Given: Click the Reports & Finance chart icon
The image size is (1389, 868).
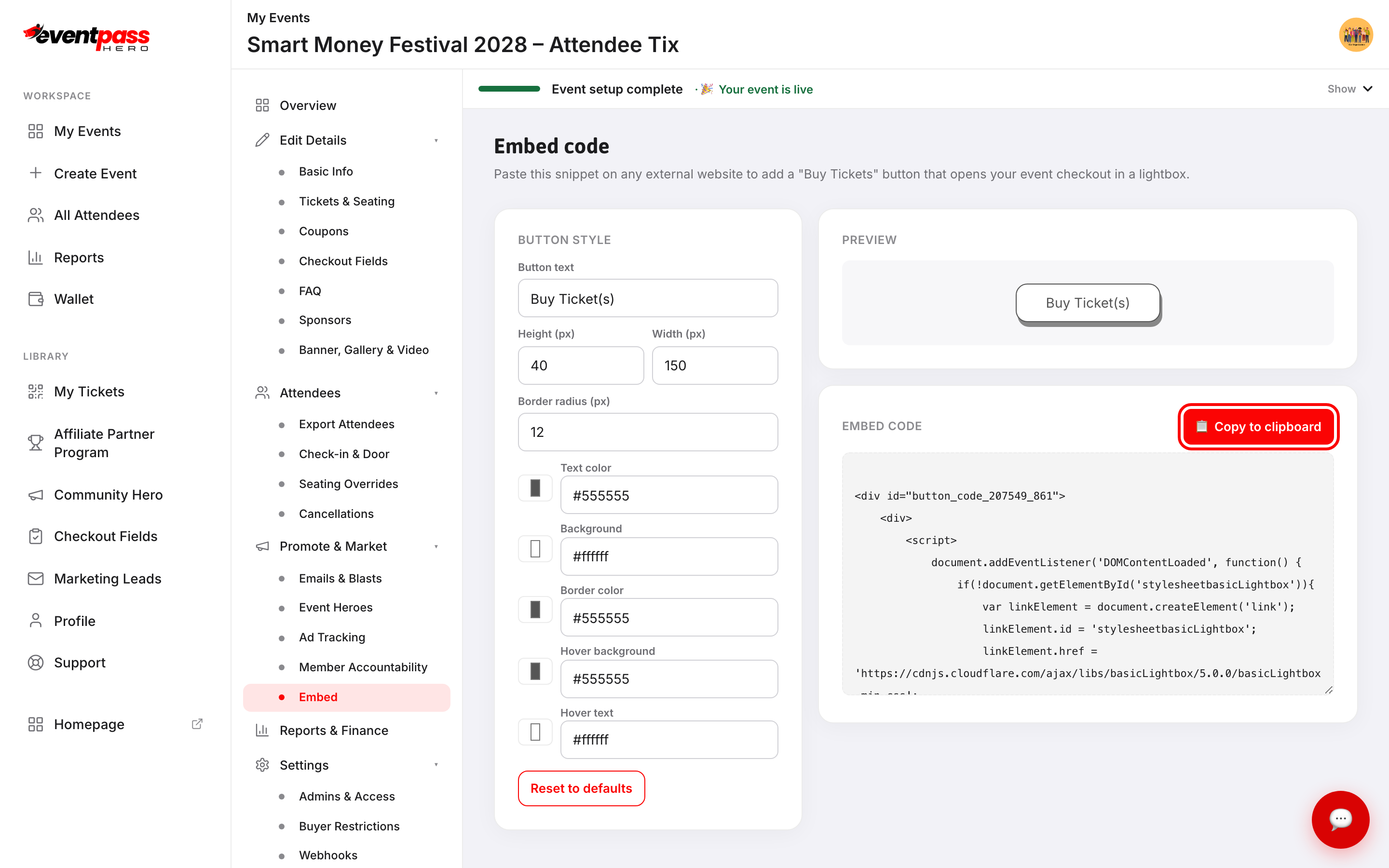Looking at the screenshot, I should (x=262, y=730).
